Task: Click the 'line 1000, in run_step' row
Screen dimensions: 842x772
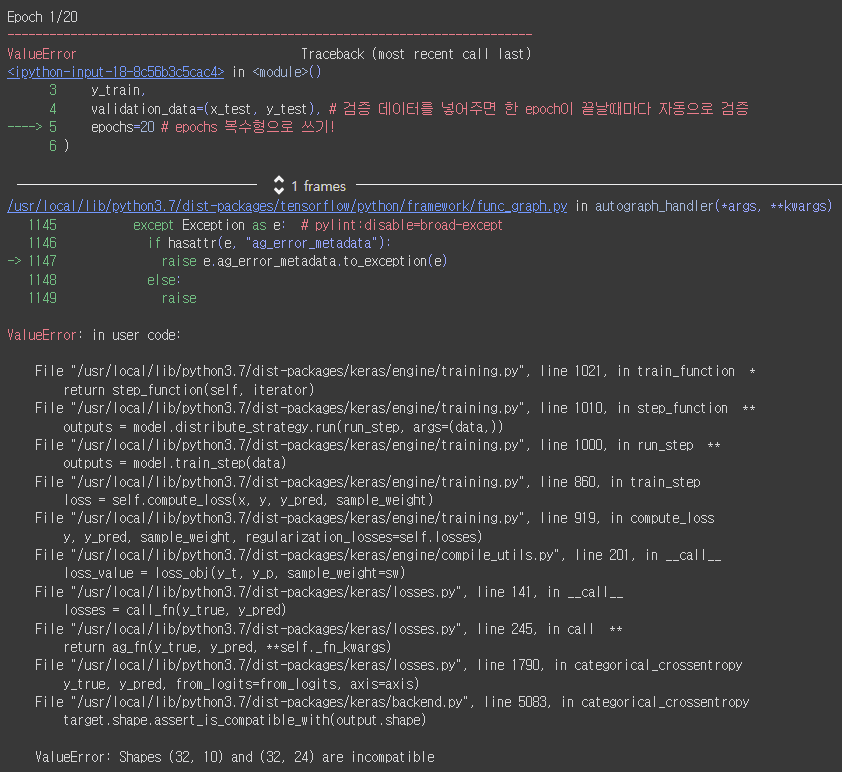Action: click(378, 446)
